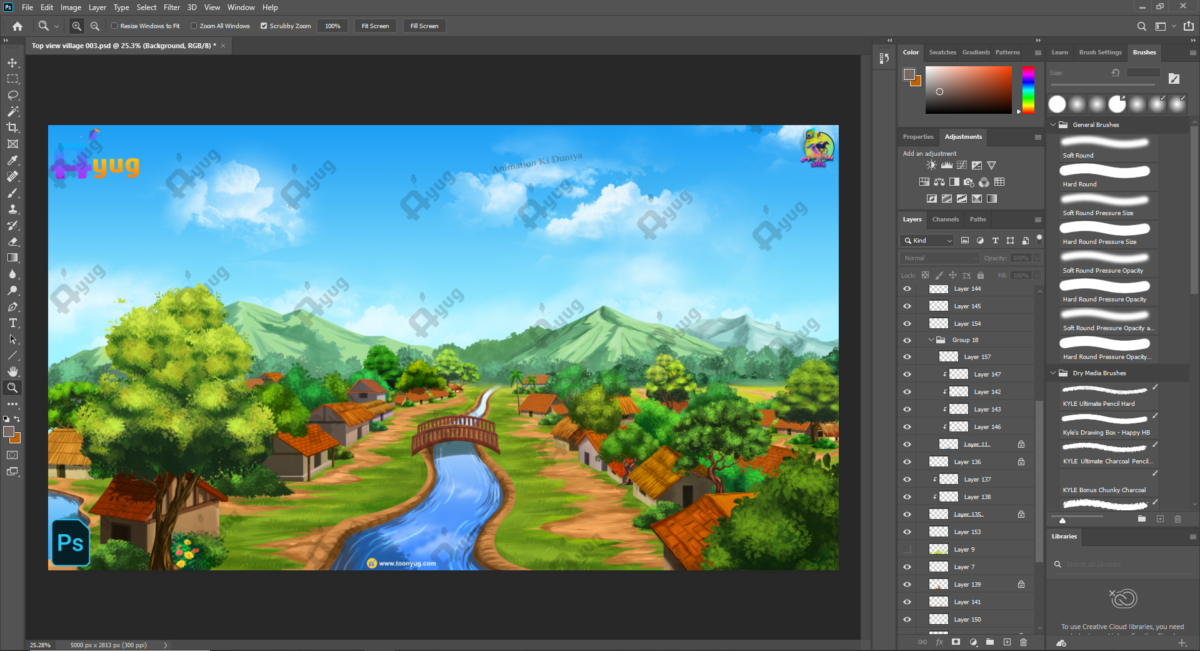Image resolution: width=1200 pixels, height=651 pixels.
Task: Select the Hand tool
Action: tap(13, 372)
